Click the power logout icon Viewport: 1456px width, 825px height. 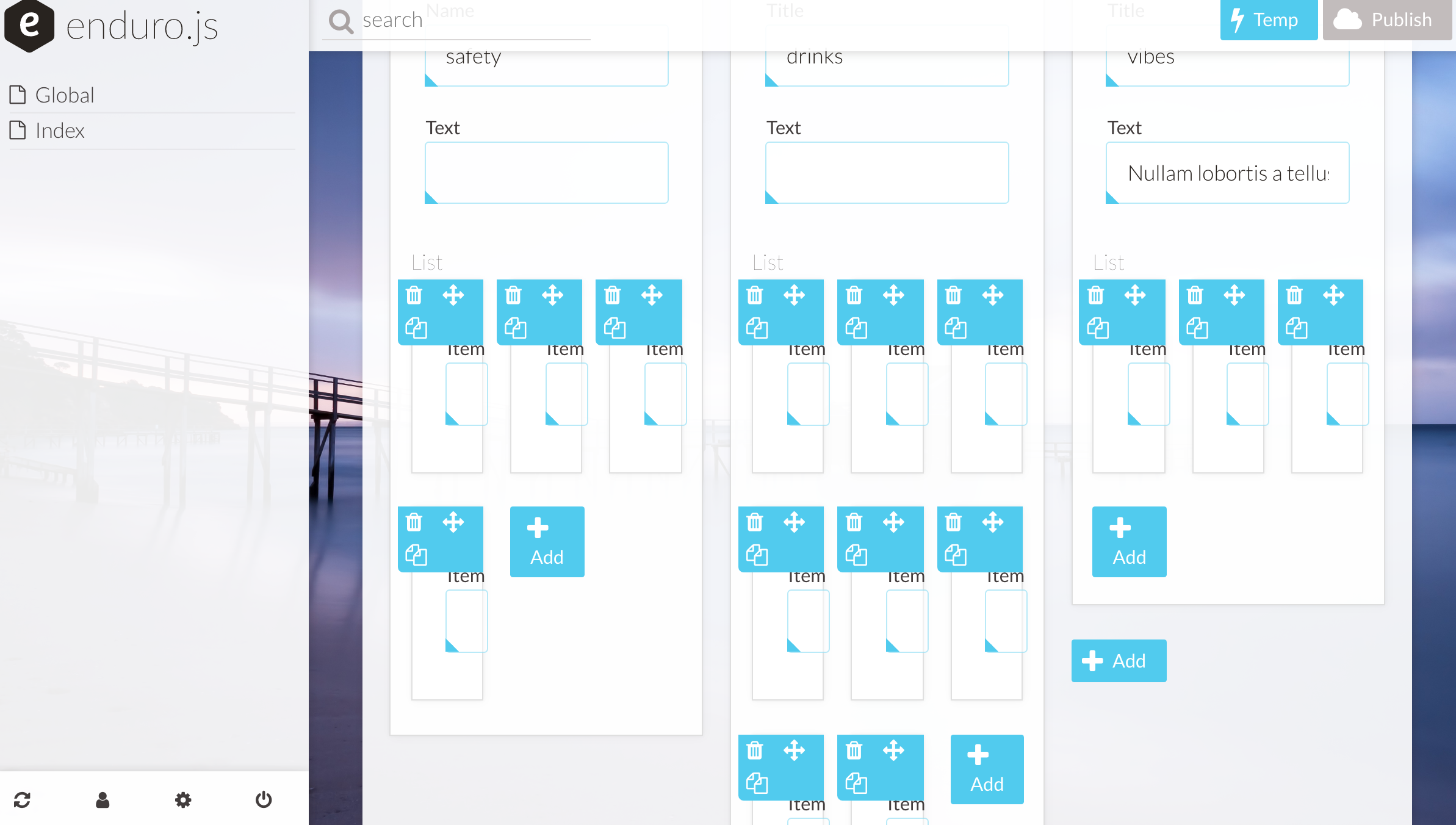click(264, 799)
